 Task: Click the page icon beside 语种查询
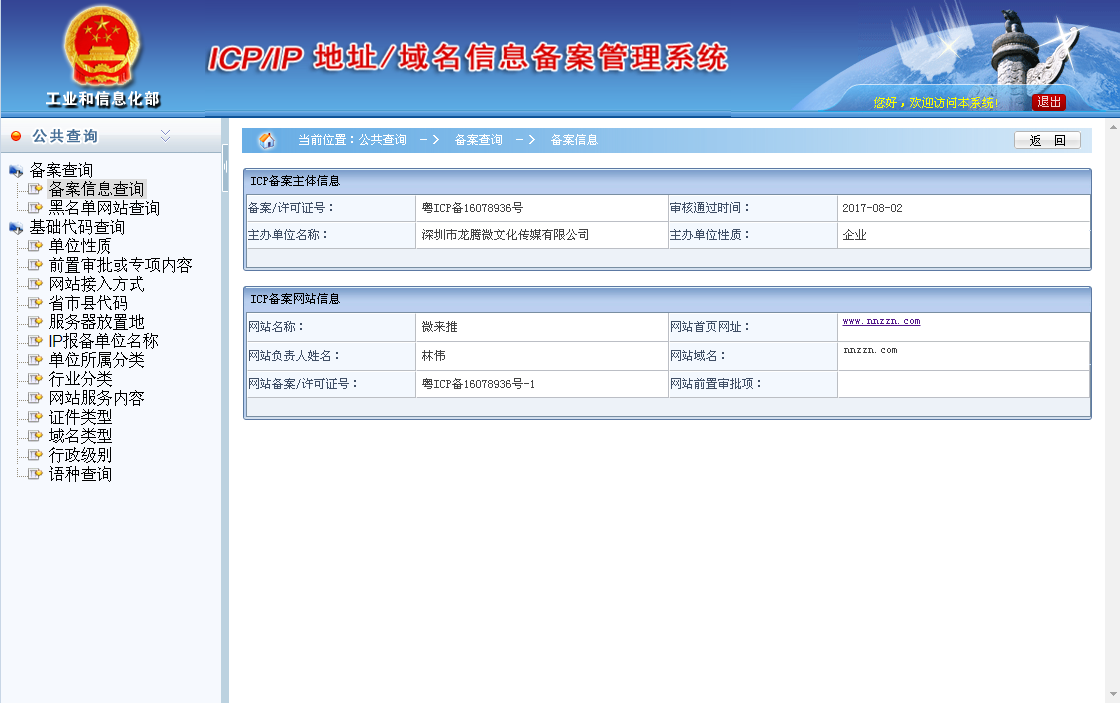click(x=35, y=474)
